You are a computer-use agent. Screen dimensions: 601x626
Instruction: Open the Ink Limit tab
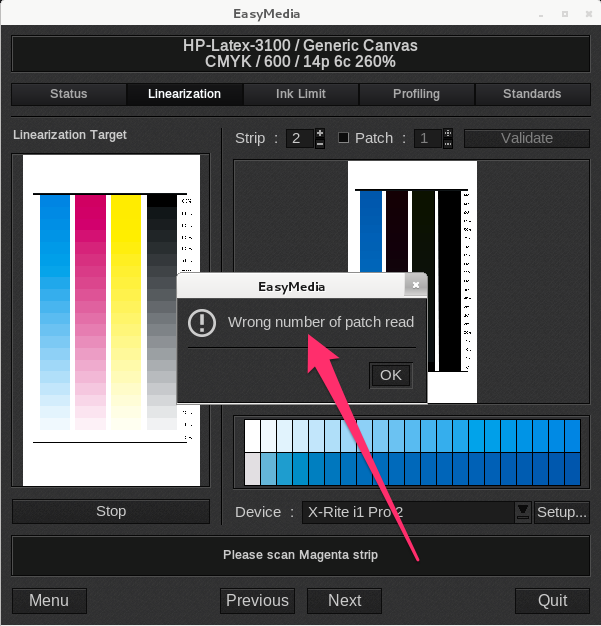(300, 94)
